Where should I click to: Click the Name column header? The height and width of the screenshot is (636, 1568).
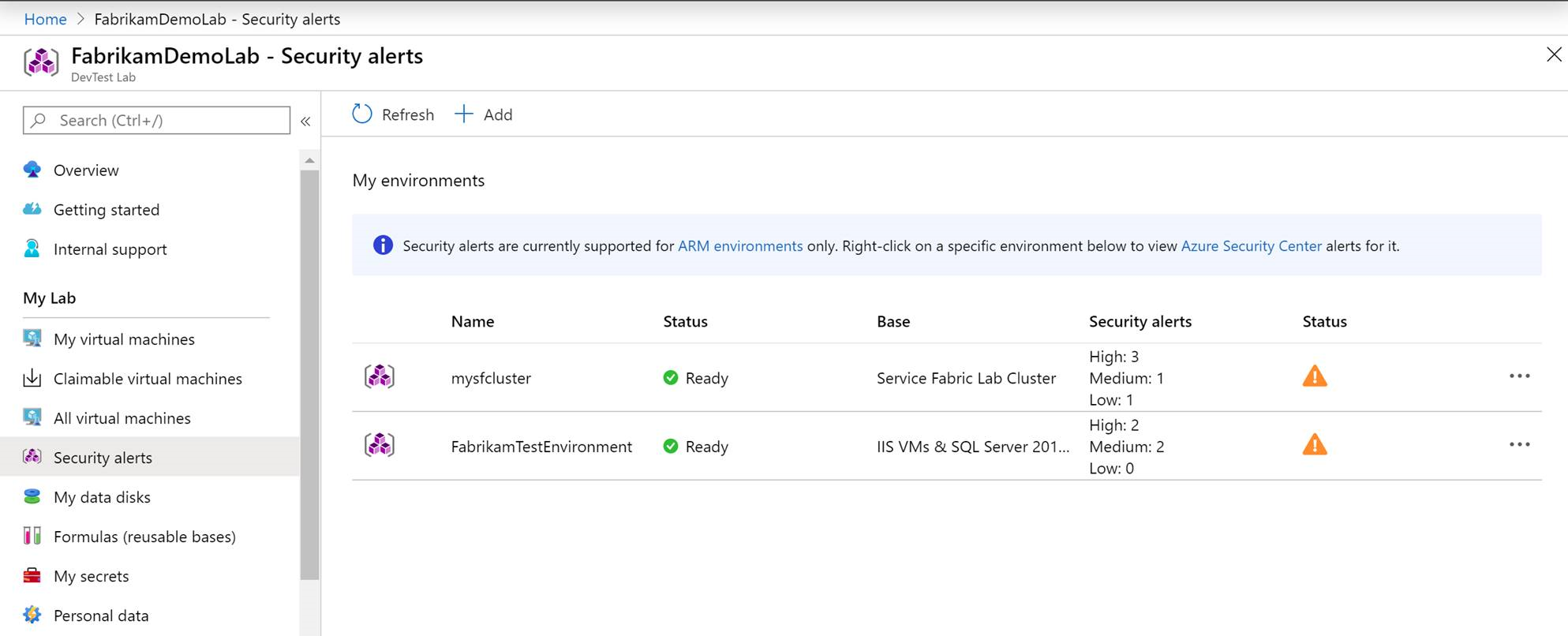tap(473, 322)
